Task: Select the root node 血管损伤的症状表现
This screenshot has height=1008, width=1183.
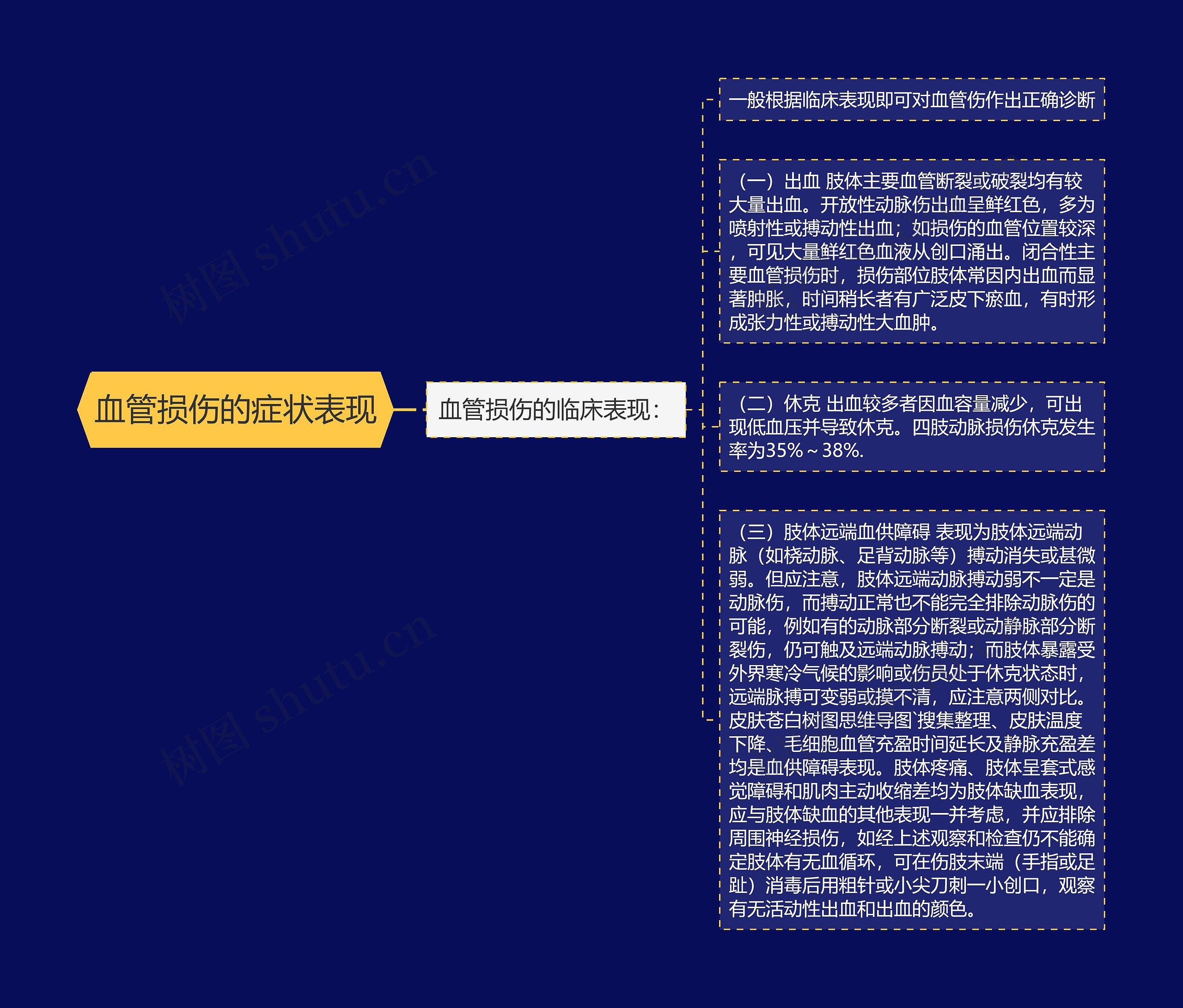Action: click(x=235, y=409)
